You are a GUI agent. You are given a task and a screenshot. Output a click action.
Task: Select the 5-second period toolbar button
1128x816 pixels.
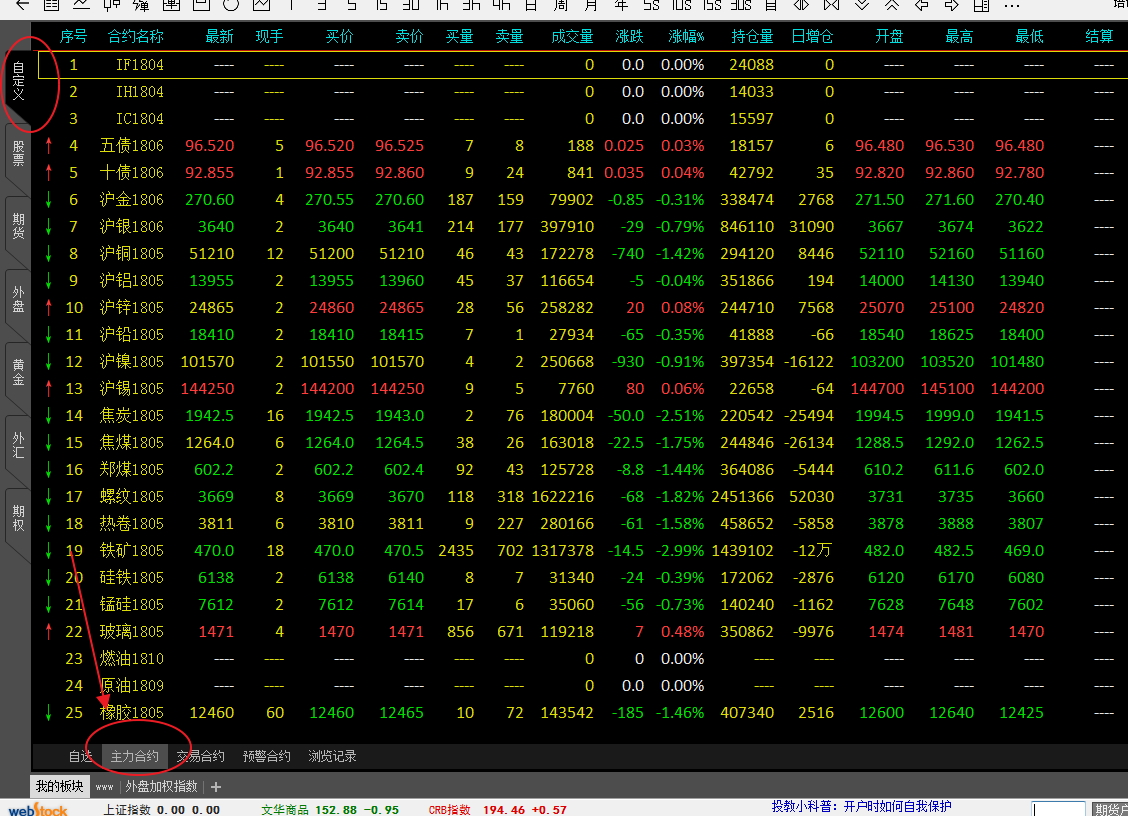[x=651, y=5]
